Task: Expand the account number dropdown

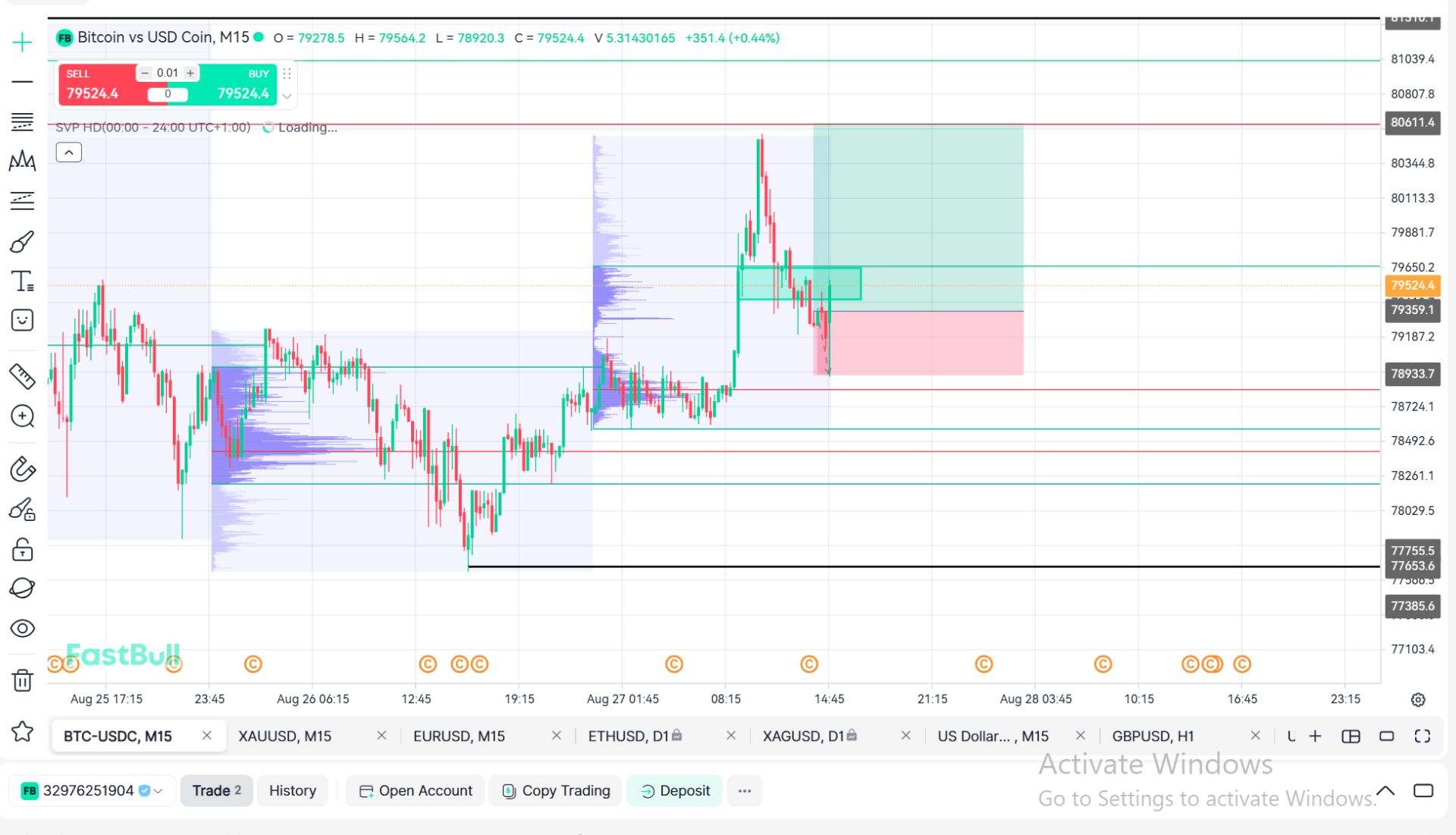Action: (158, 791)
